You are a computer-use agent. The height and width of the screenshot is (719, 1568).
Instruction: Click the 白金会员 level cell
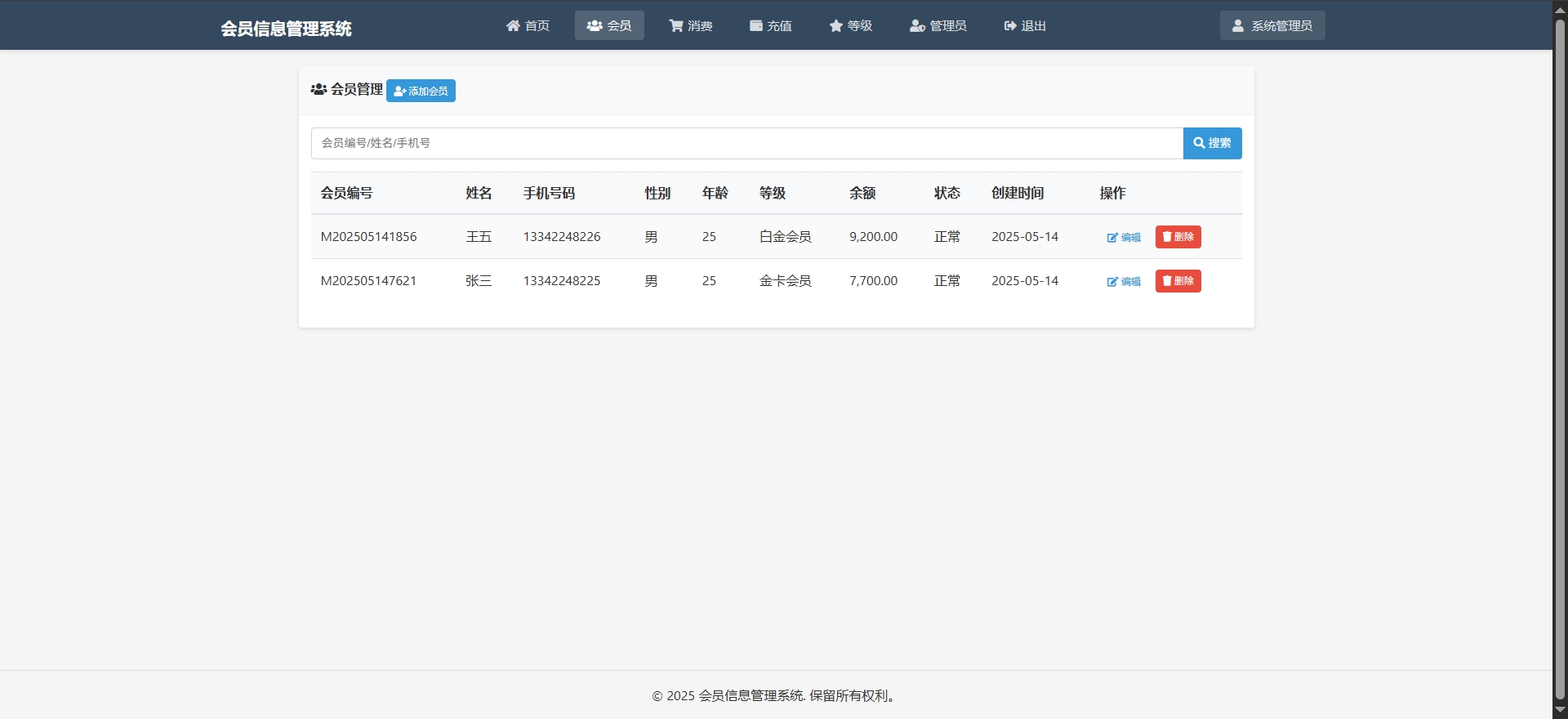[x=785, y=237]
